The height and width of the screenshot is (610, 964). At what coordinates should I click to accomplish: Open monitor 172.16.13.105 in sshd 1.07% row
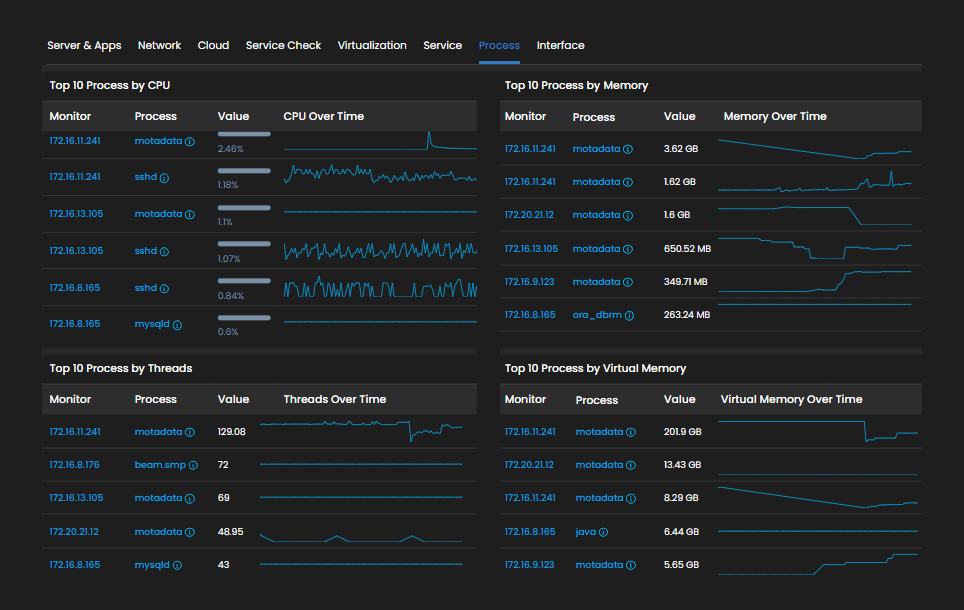76,251
